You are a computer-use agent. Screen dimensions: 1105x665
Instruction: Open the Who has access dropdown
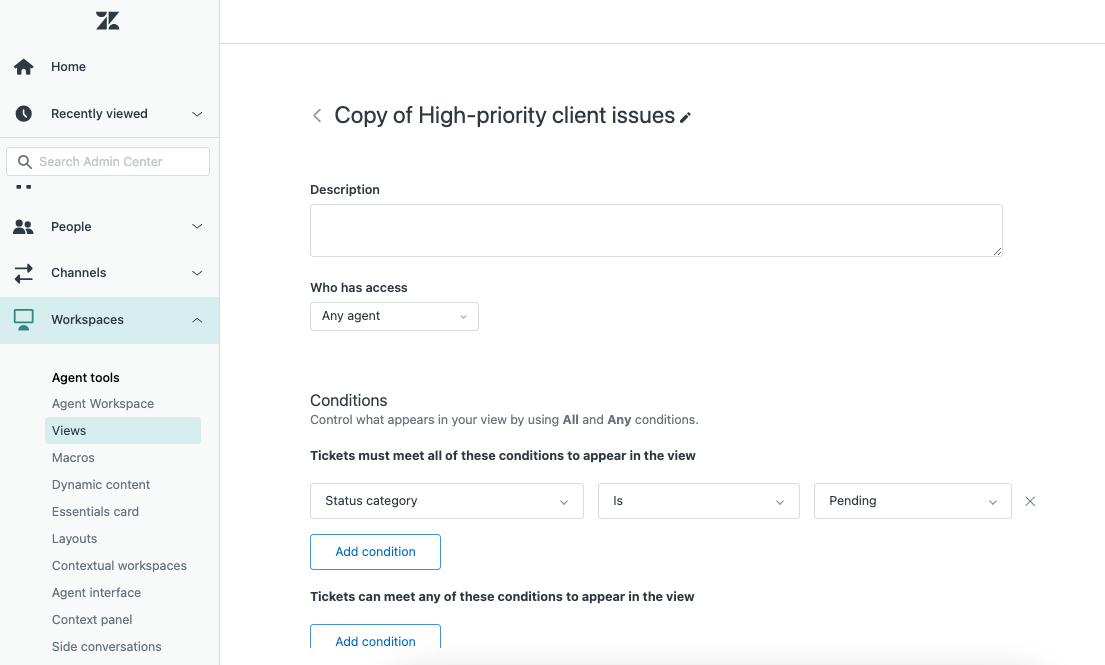pyautogui.click(x=393, y=316)
